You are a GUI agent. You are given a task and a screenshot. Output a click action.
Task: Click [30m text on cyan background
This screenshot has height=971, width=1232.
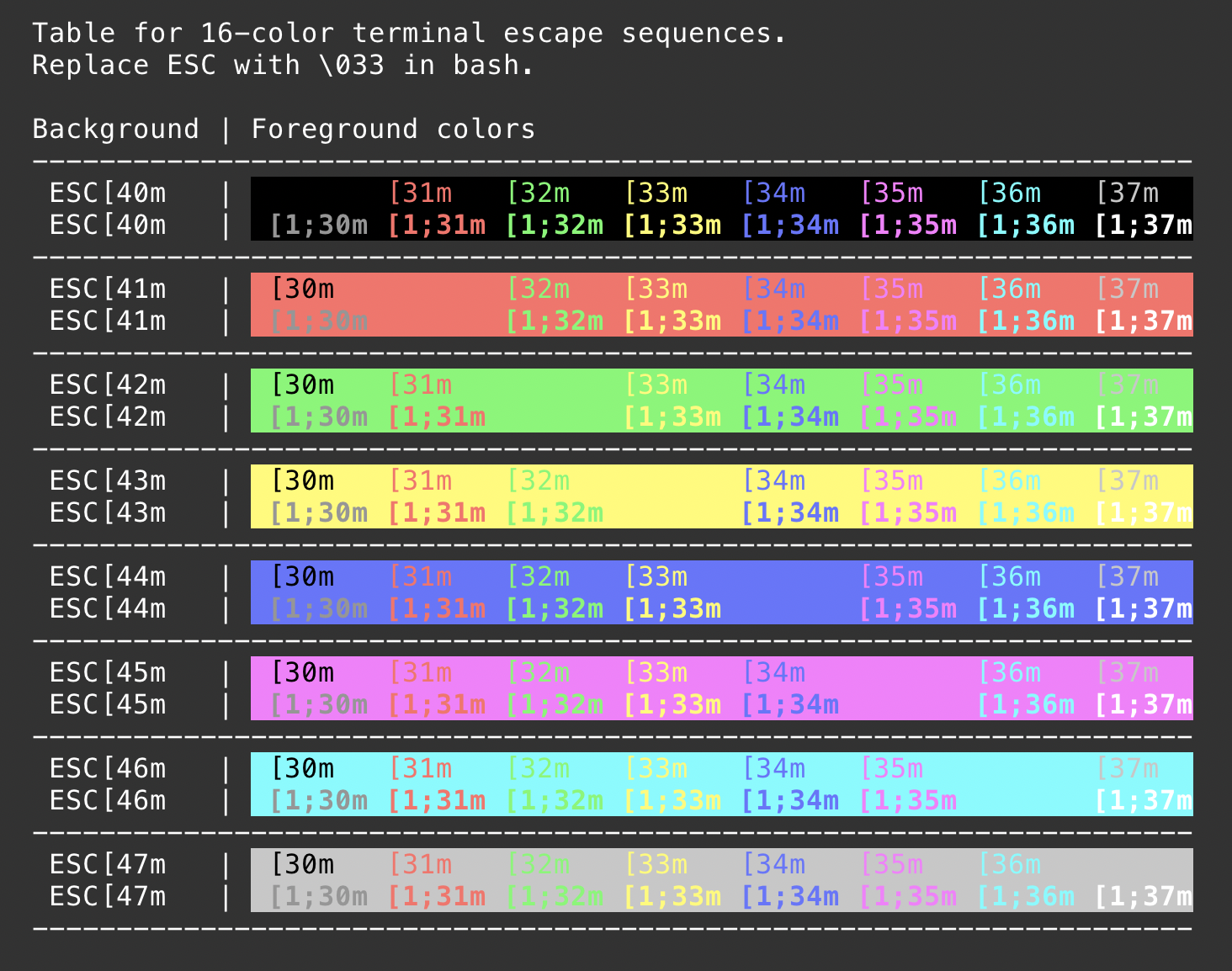coord(302,769)
